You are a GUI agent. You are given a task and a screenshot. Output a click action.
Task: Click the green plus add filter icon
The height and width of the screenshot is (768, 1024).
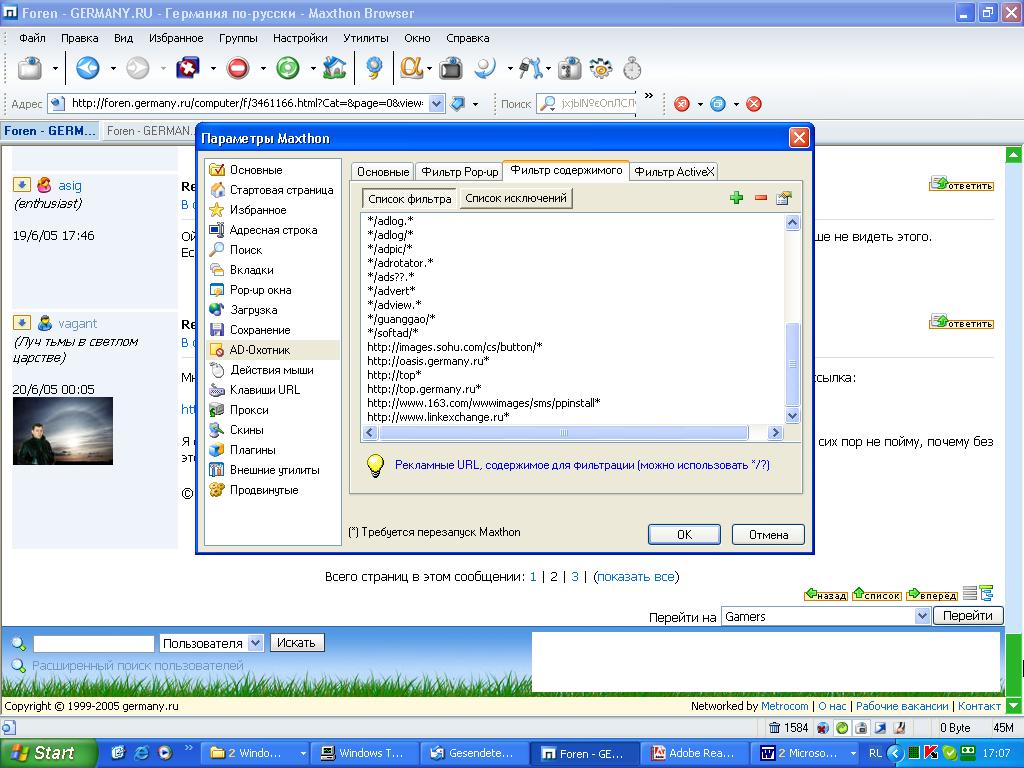click(737, 198)
